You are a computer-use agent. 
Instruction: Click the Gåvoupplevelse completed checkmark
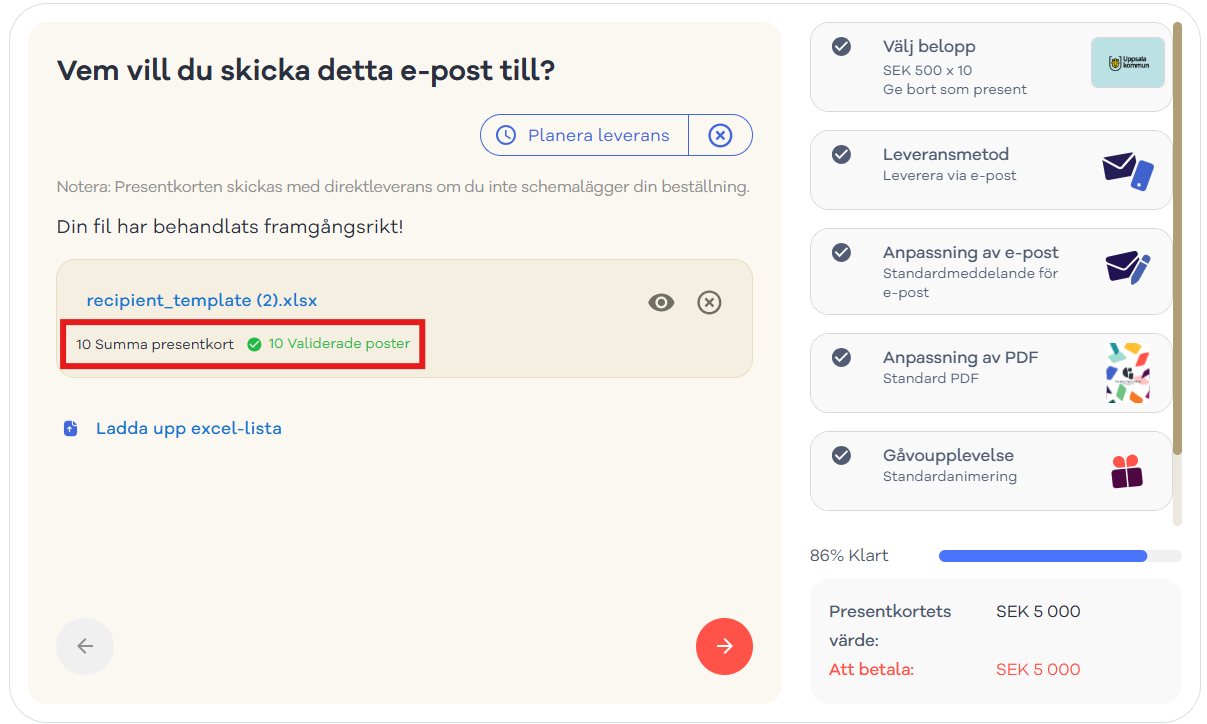click(x=842, y=455)
